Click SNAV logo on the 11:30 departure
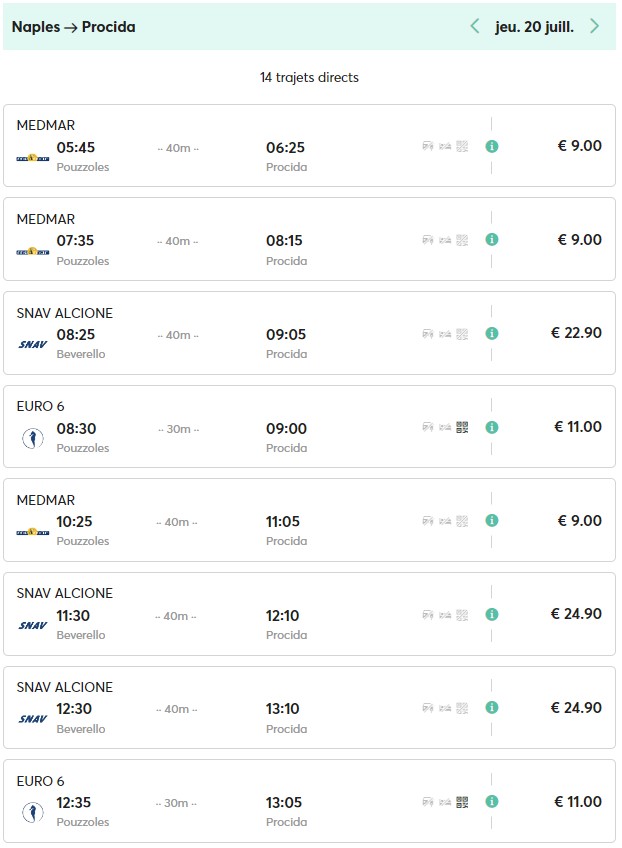Screen dimensions: 622x848 33,625
